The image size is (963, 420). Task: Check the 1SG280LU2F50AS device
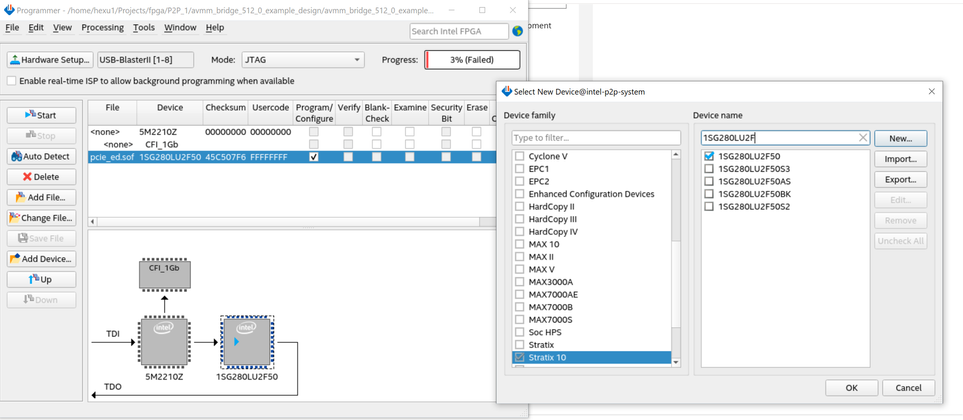tap(709, 181)
